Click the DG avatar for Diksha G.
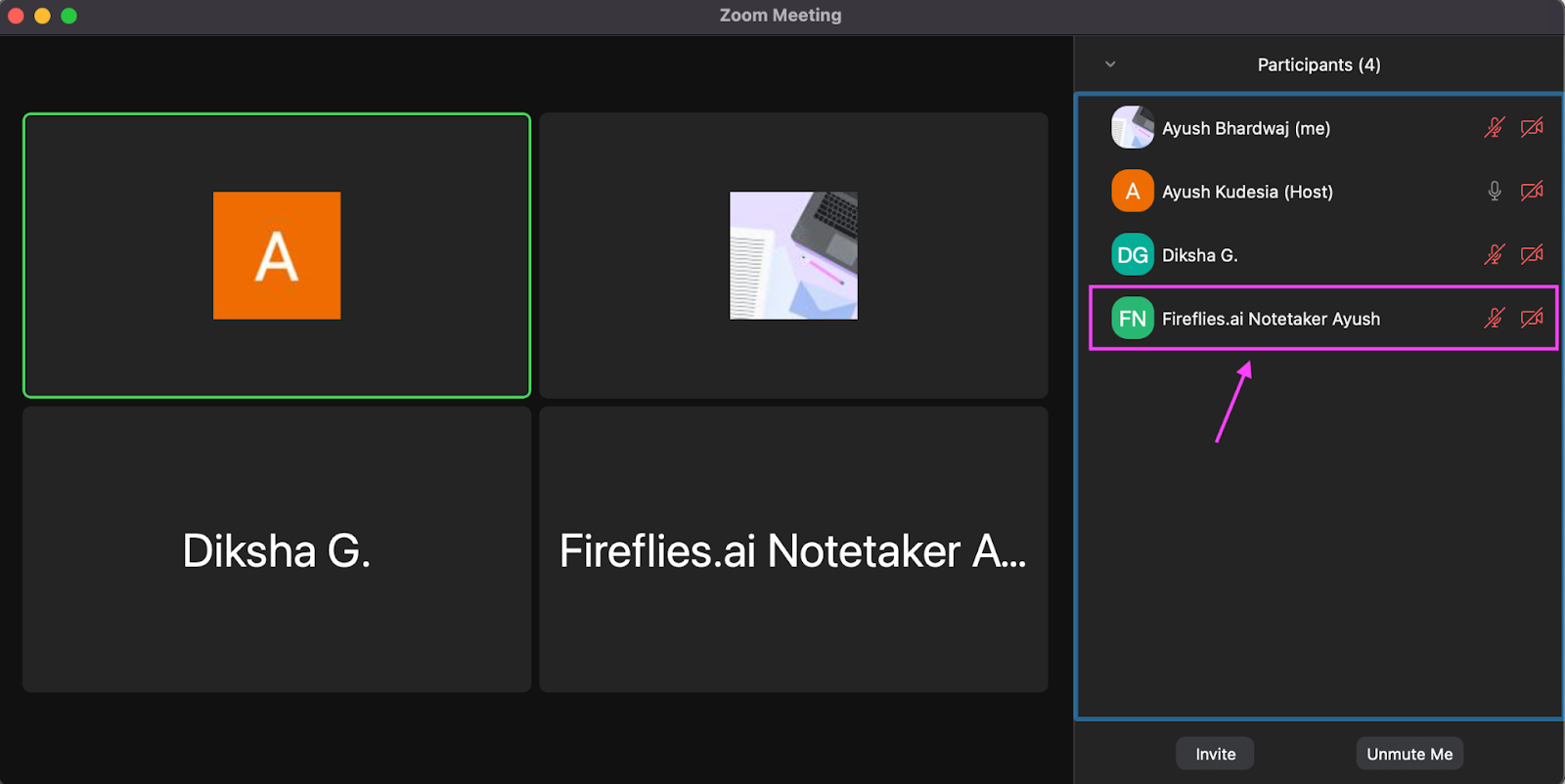1565x784 pixels. pyautogui.click(x=1133, y=255)
